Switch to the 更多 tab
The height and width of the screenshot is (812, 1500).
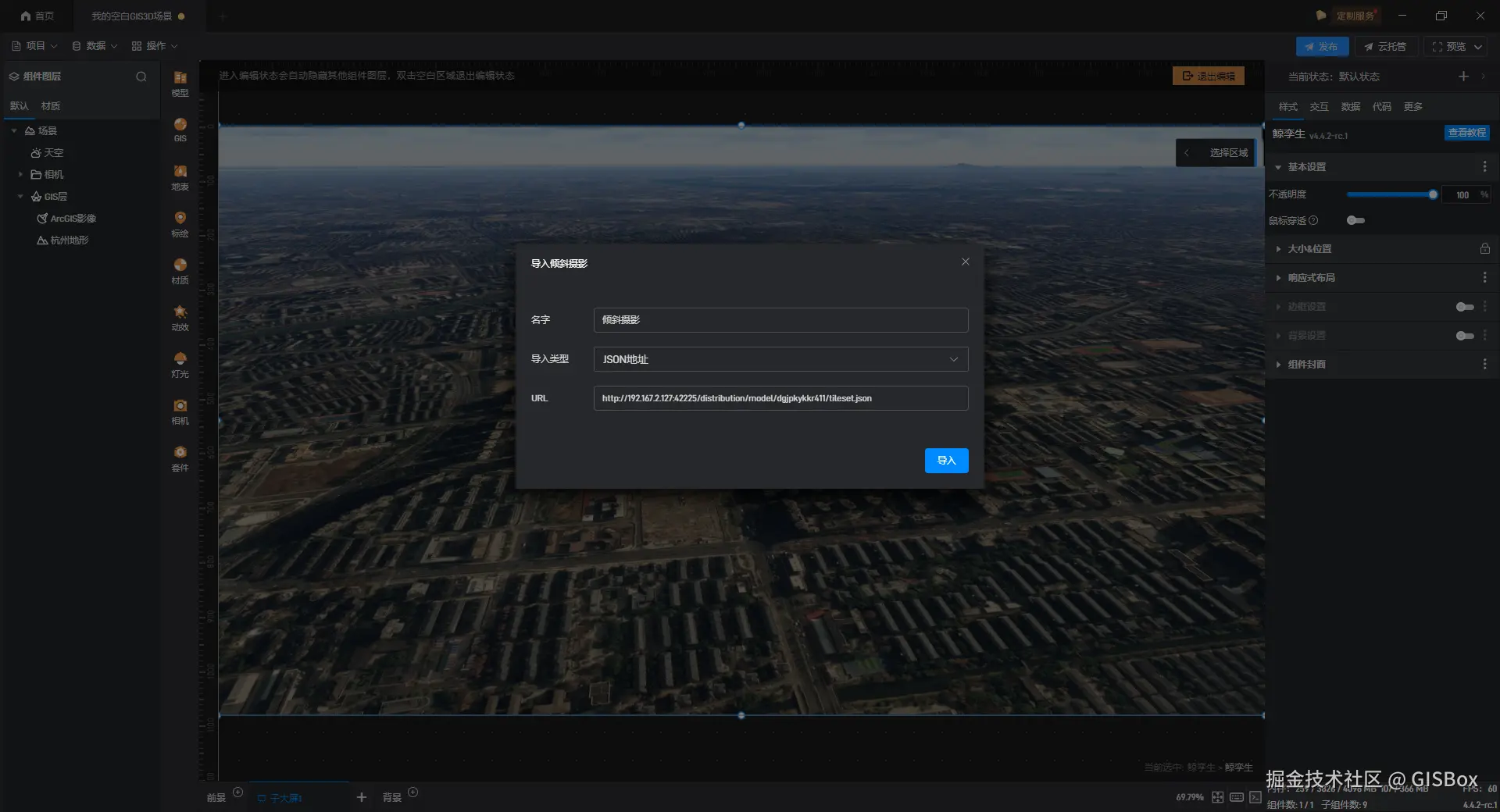1412,107
